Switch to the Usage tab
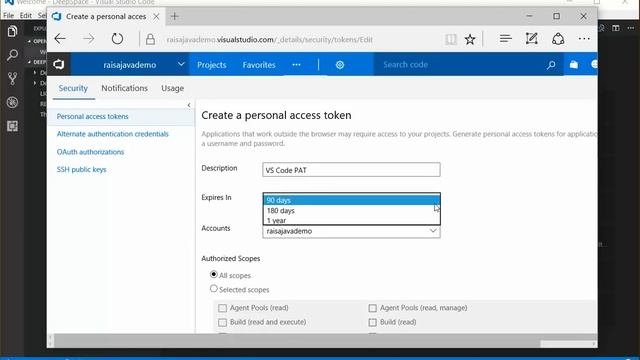This screenshot has height=360, width=640. coord(172,88)
